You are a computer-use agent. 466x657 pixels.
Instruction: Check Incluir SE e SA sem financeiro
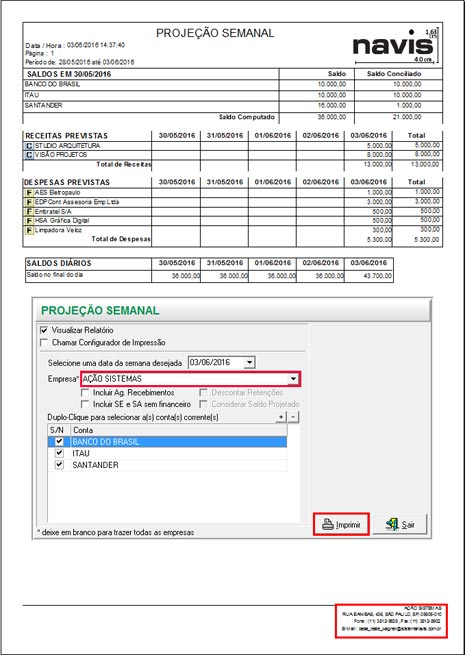coord(85,405)
